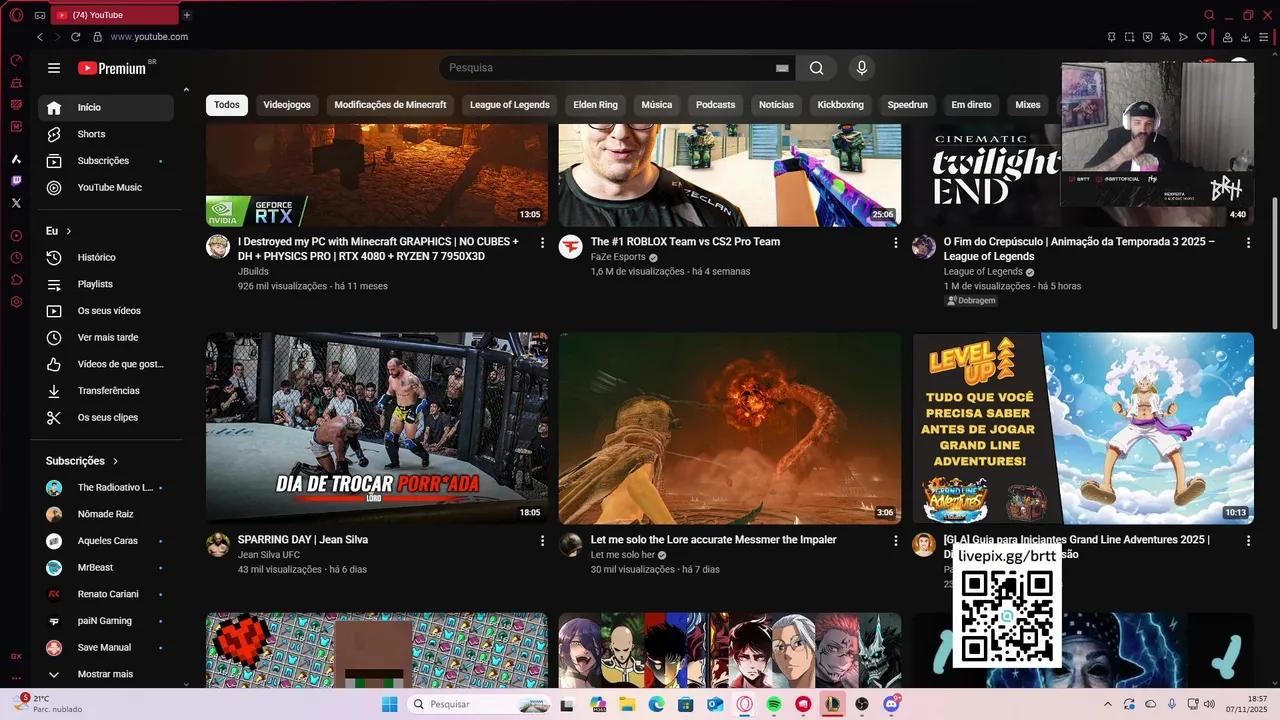Open the JBuilds channel avatar
The height and width of the screenshot is (720, 1280).
tap(218, 247)
